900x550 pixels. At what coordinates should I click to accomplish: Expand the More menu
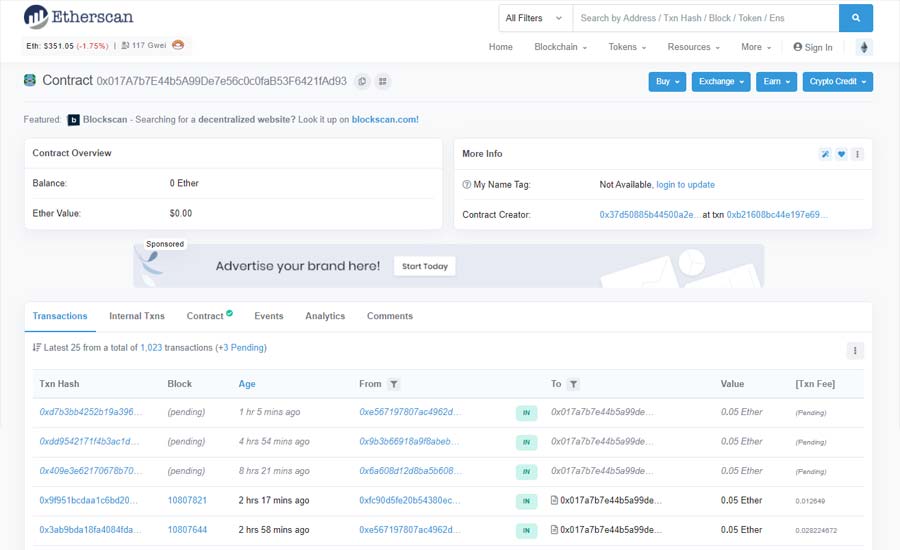click(x=756, y=47)
